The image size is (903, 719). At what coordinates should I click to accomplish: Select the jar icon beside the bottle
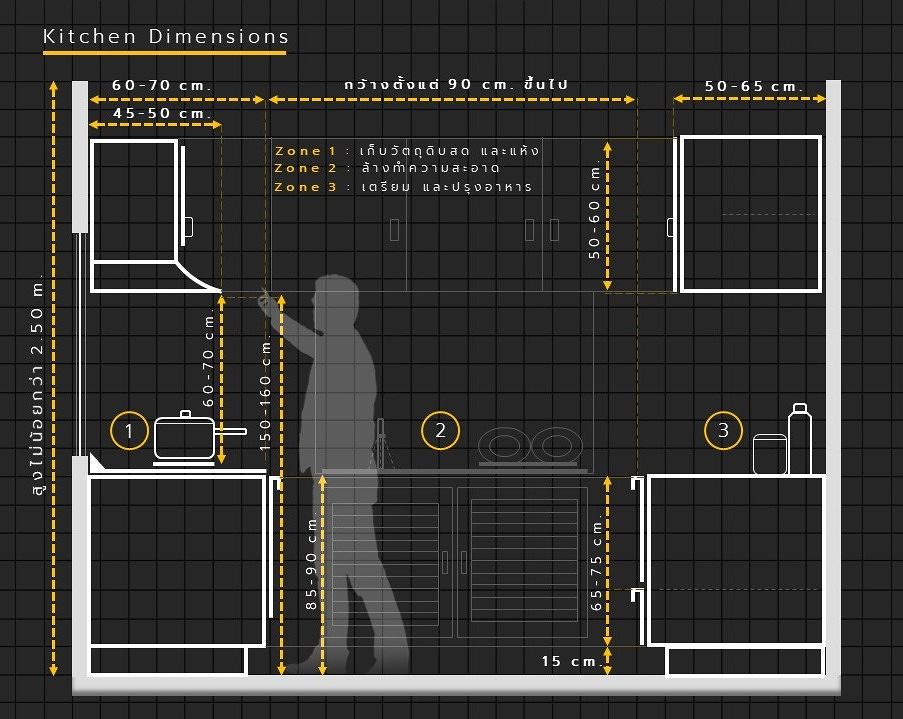tap(770, 454)
